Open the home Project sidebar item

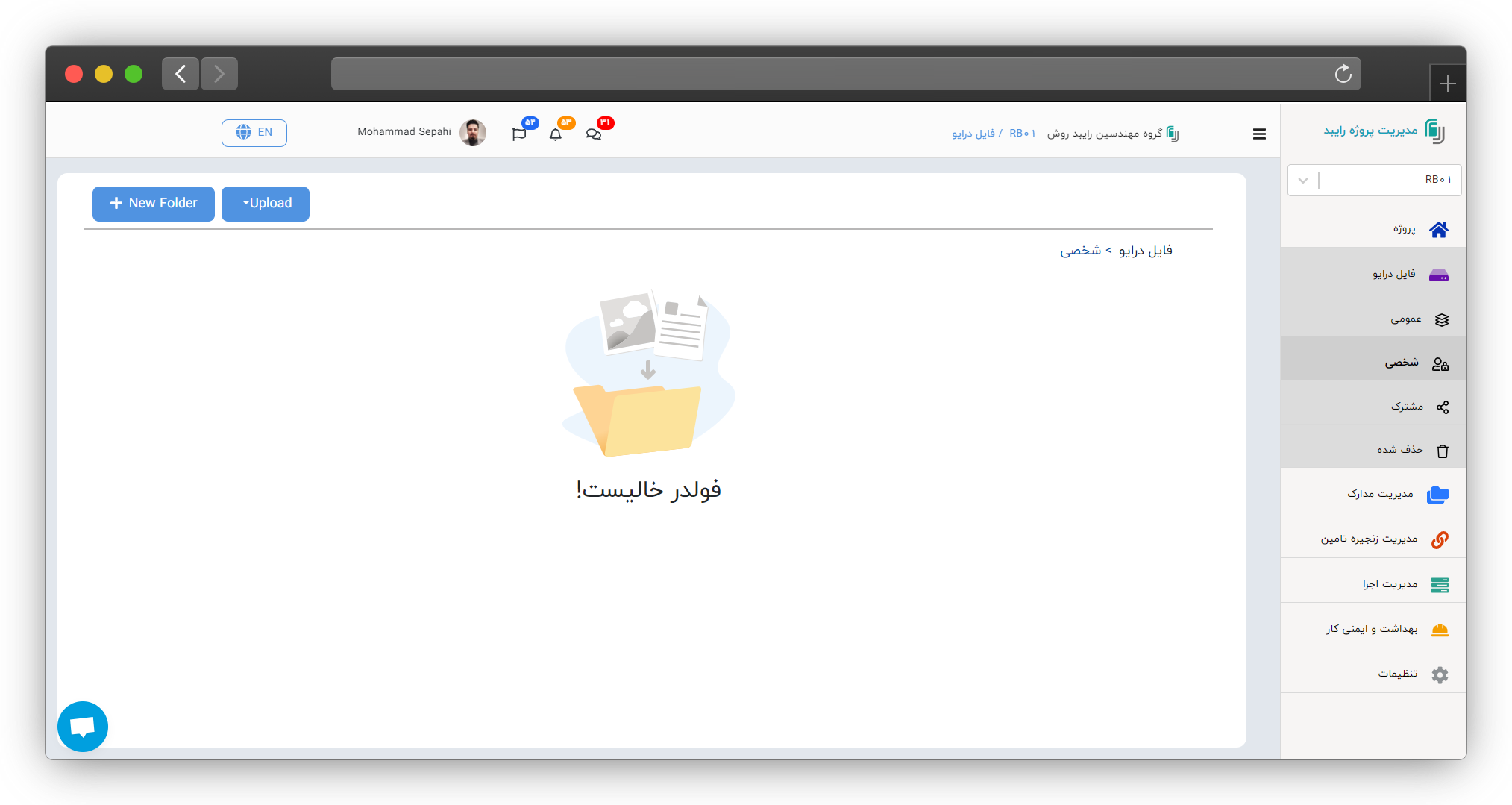coord(1374,229)
